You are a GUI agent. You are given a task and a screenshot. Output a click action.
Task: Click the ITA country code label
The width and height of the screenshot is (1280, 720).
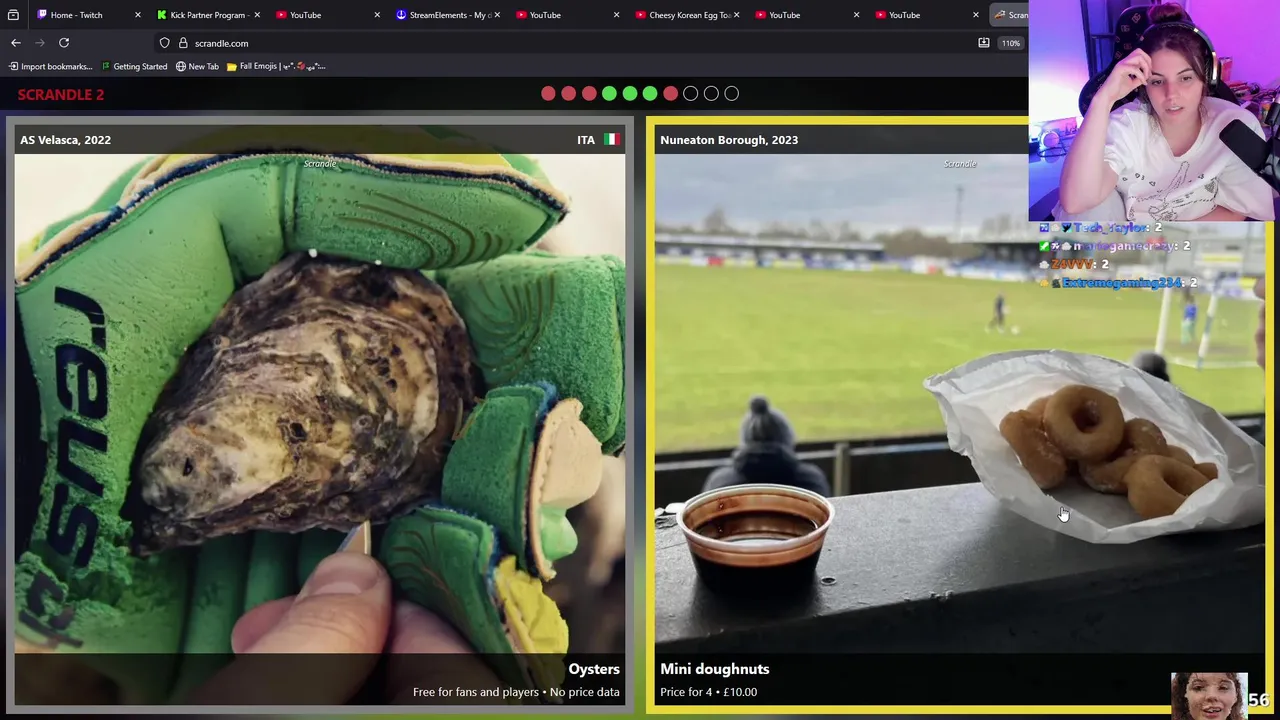[x=586, y=140]
